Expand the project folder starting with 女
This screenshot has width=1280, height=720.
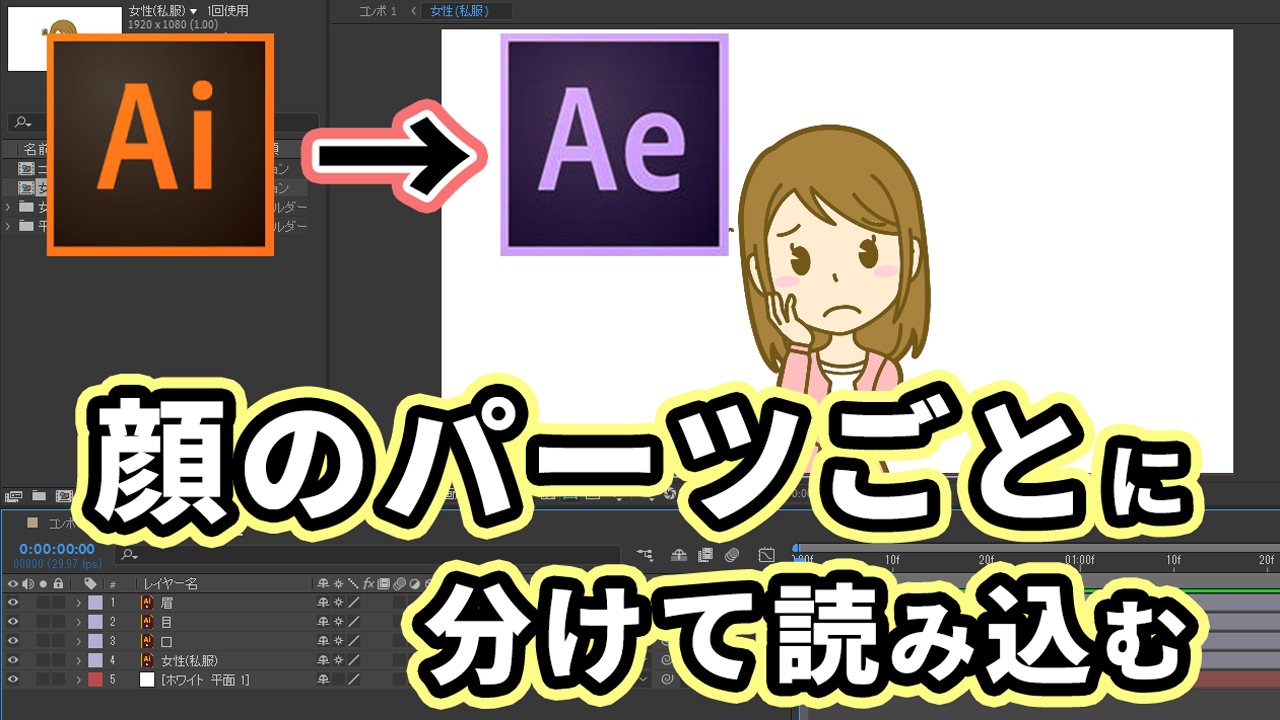click(8, 207)
